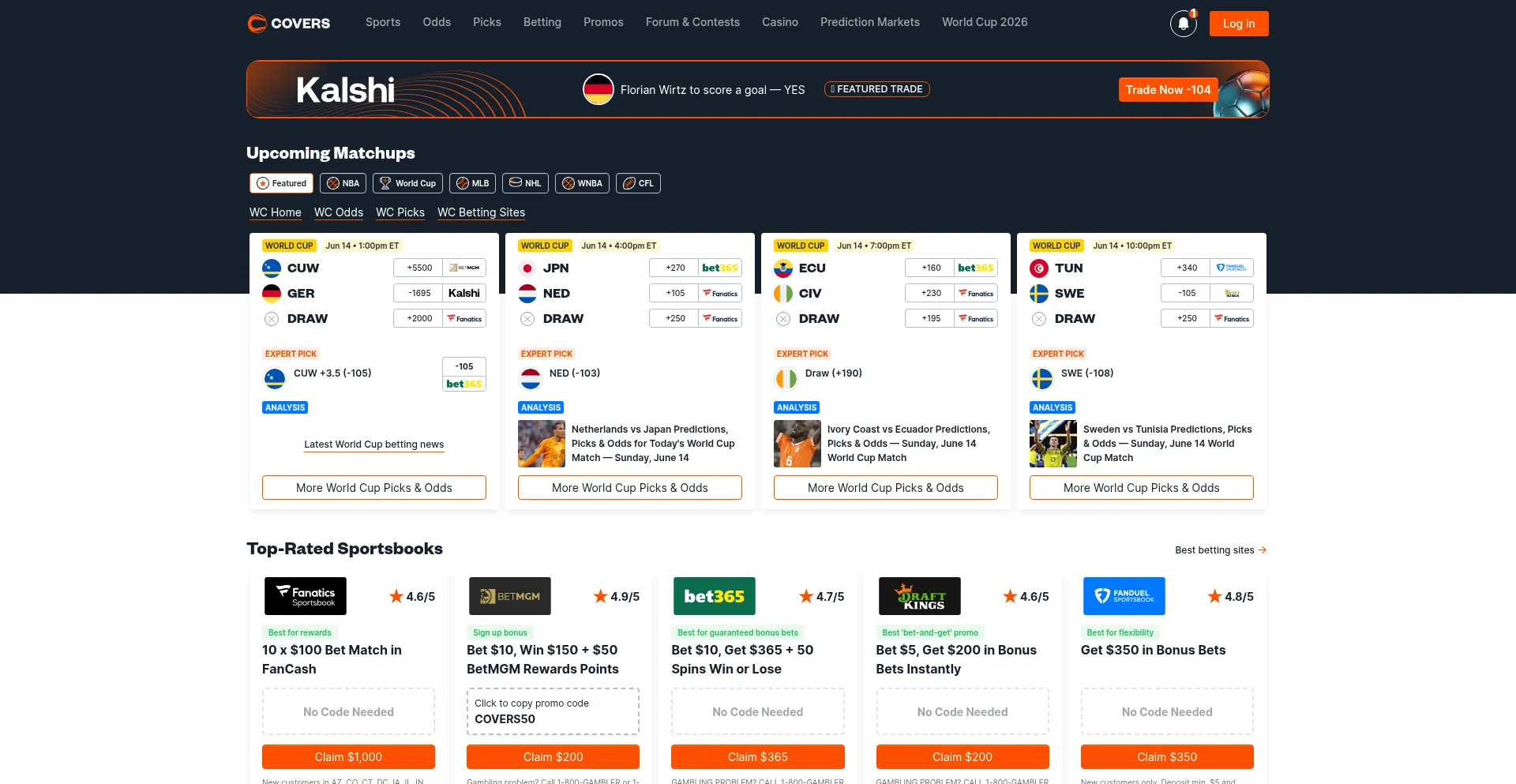Click the Ivory Coast flag in Draw expert pick
The height and width of the screenshot is (784, 1516).
coord(786,379)
